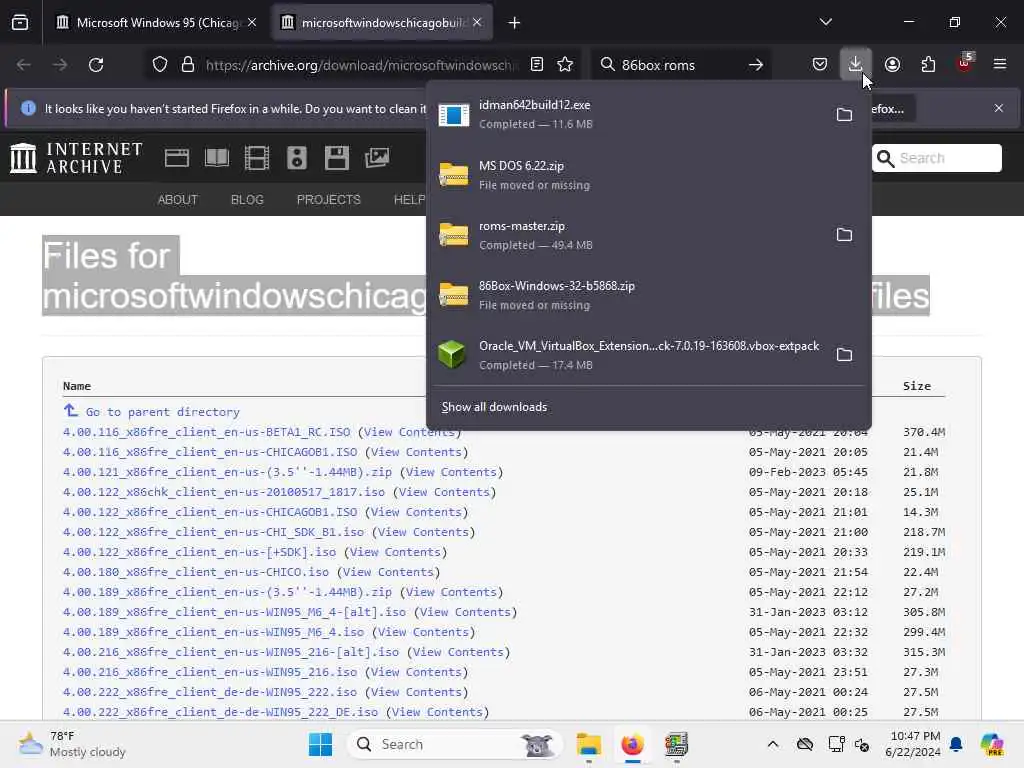This screenshot has height=768, width=1024.
Task: Reload the current page
Action: tap(96, 65)
